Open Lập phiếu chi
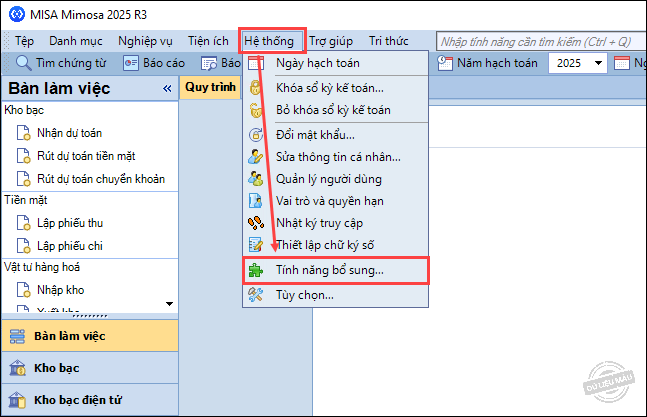The image size is (647, 417). pyautogui.click(x=69, y=246)
